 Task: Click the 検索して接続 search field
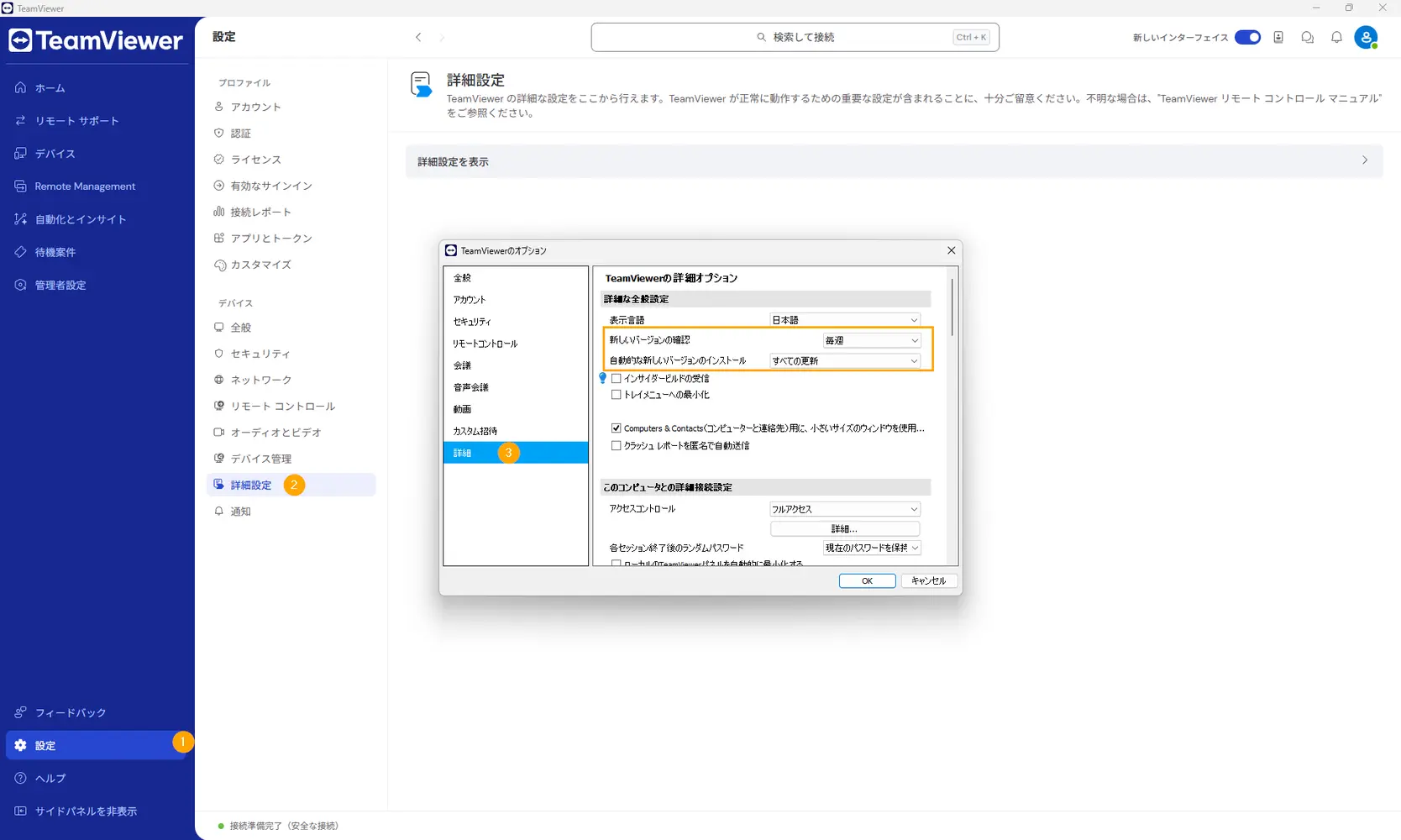pos(795,37)
